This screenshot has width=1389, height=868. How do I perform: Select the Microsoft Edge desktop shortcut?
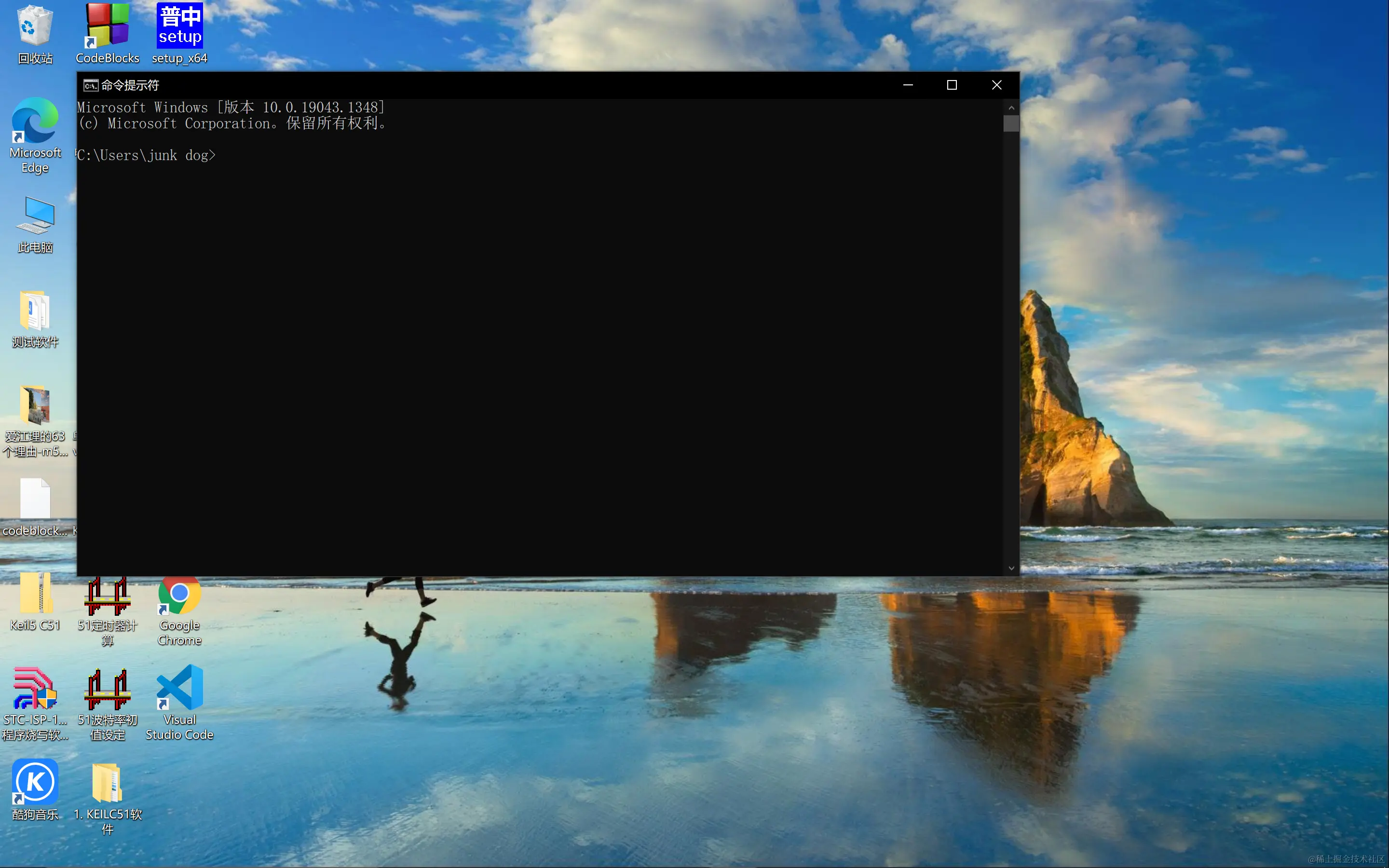(35, 121)
